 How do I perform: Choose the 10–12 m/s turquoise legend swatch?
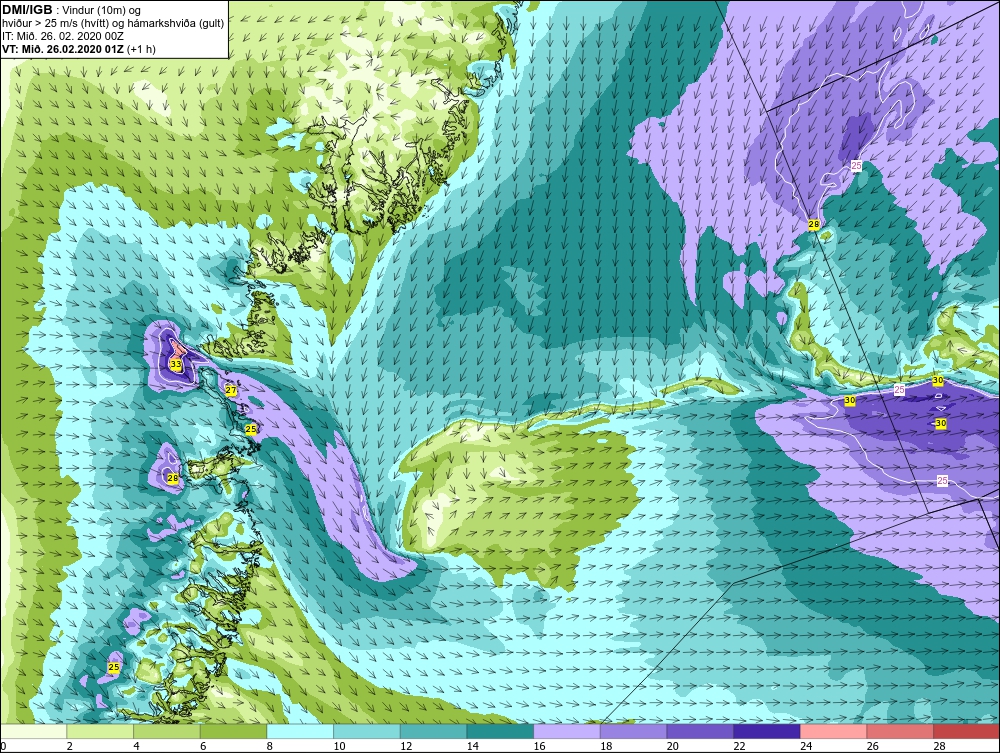click(x=367, y=731)
